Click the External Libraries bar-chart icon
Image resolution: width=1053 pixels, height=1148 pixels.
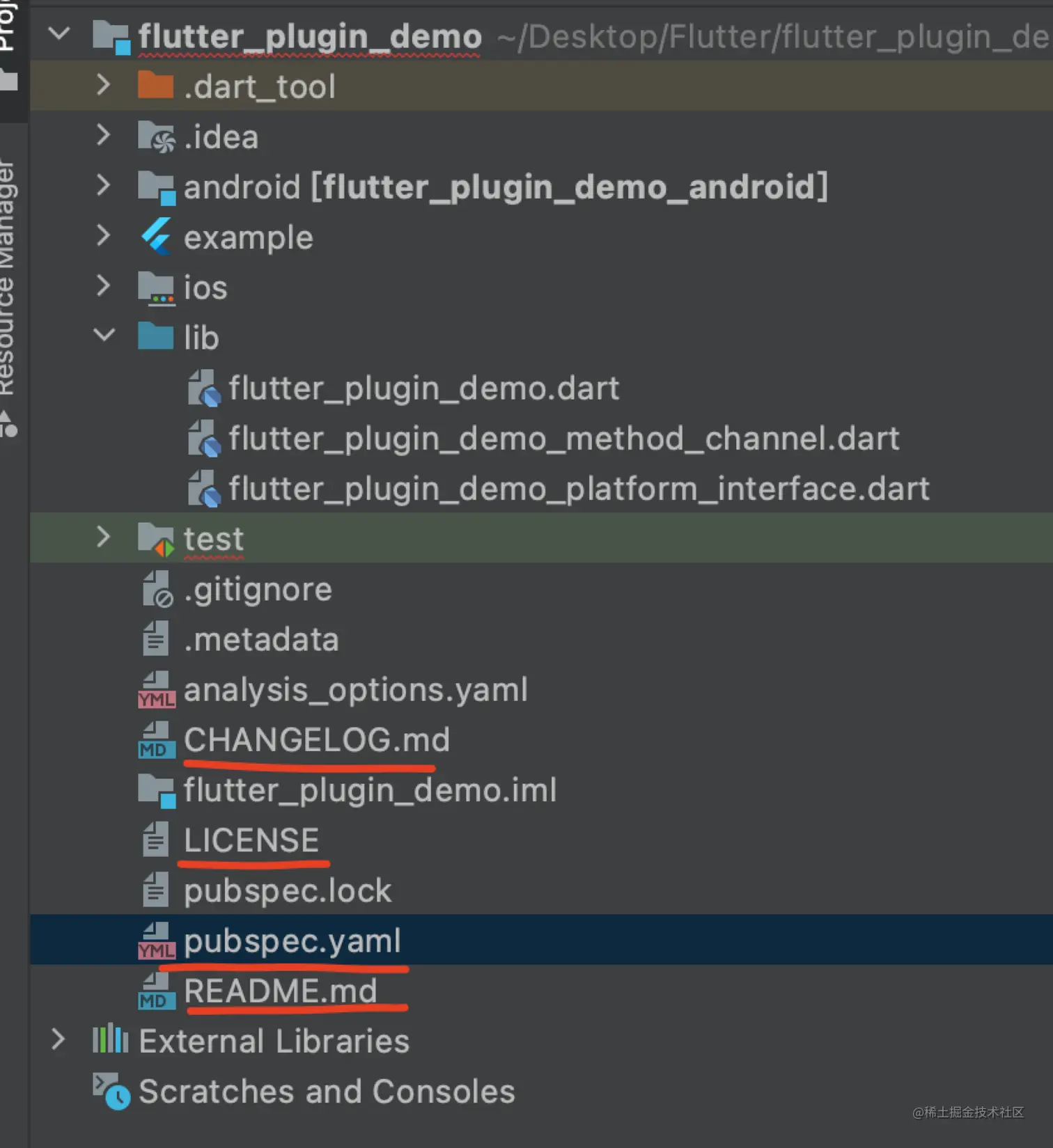pyautogui.click(x=110, y=1040)
